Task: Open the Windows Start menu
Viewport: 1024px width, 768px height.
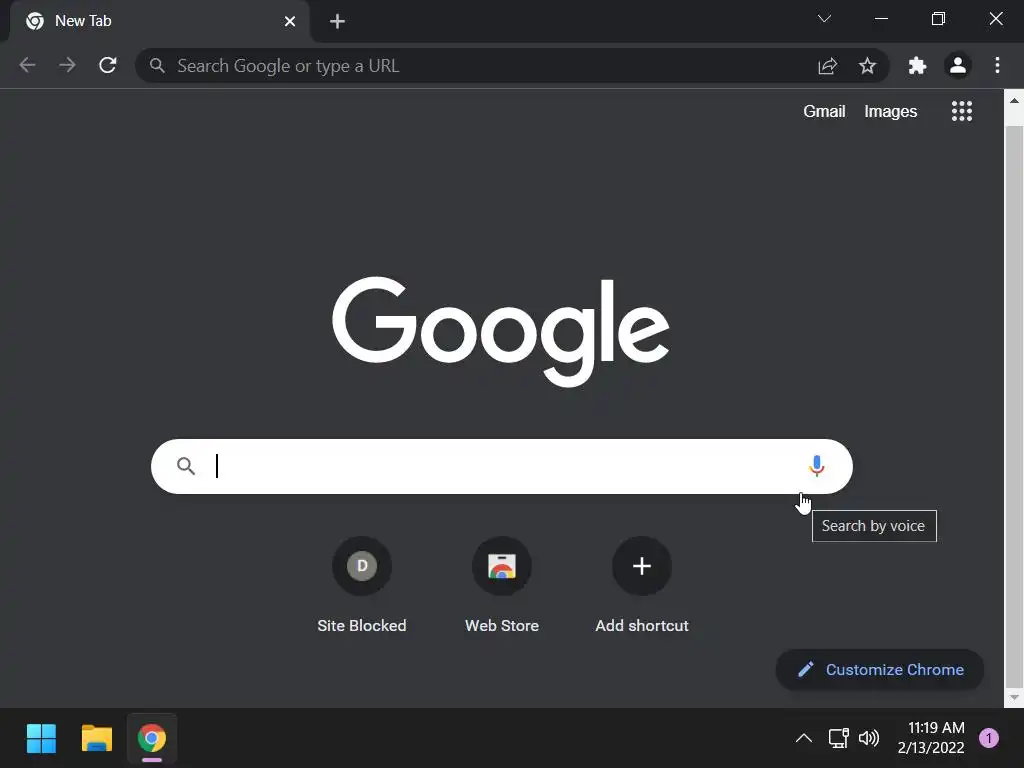Action: tap(41, 738)
